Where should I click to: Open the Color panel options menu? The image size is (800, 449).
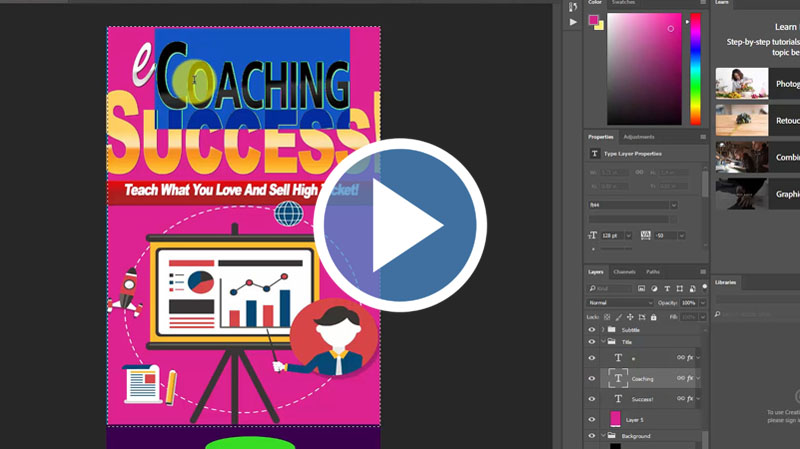[x=703, y=3]
